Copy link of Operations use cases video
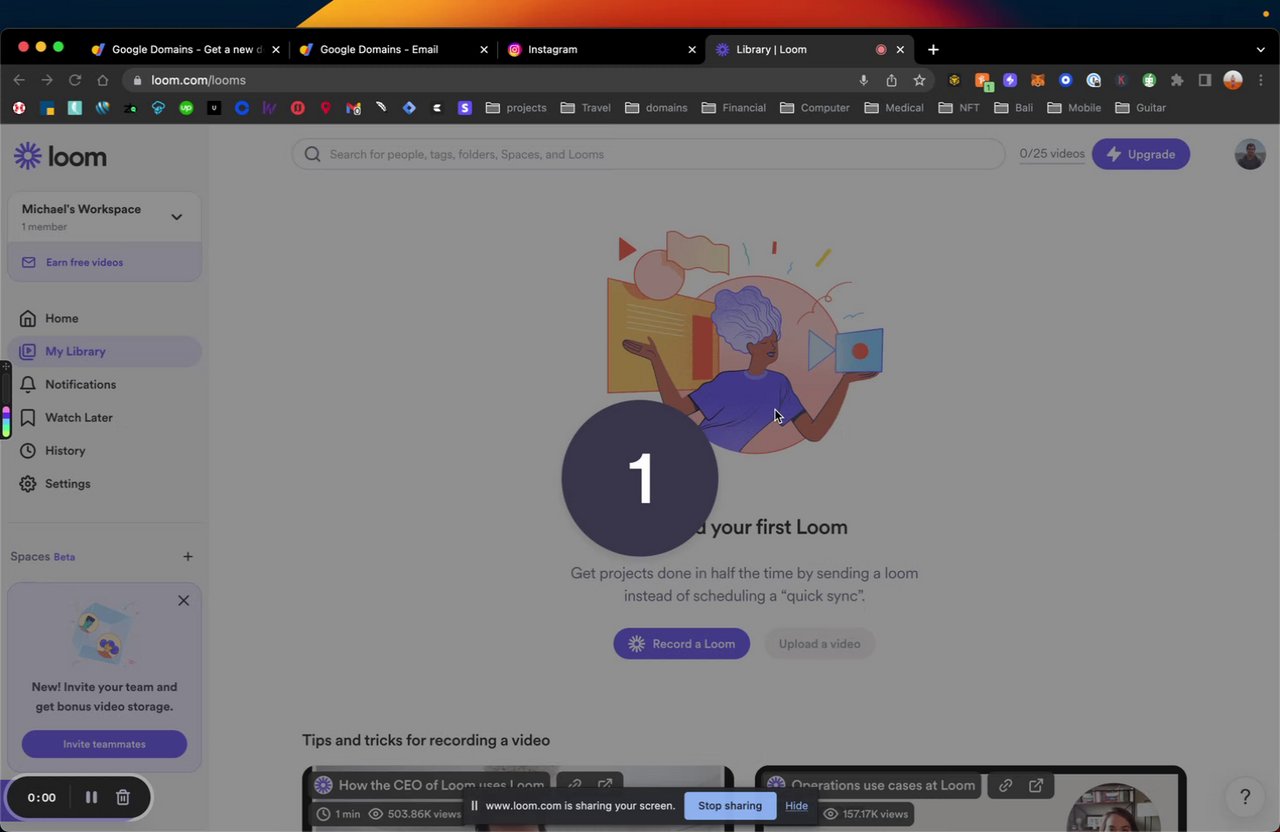 click(1005, 785)
